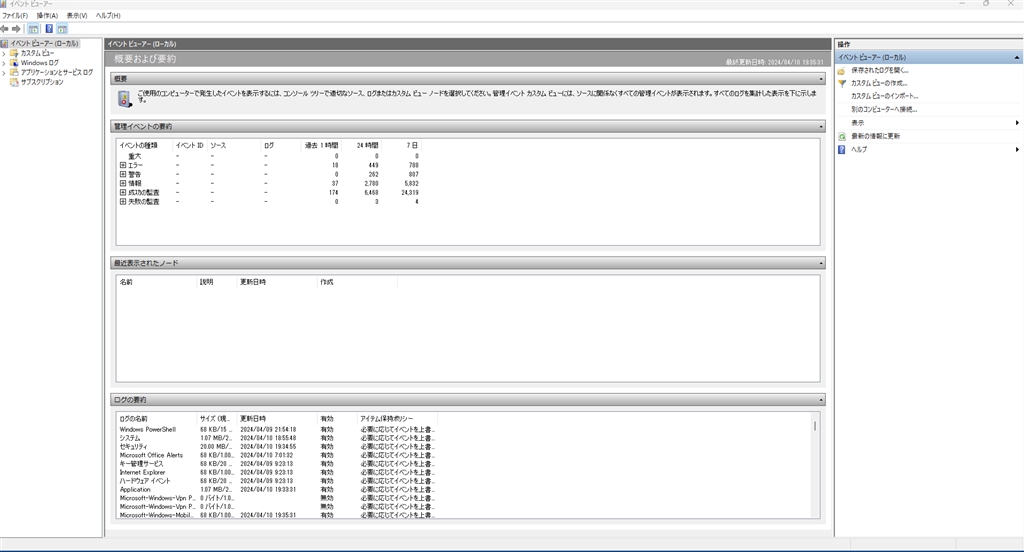The image size is (1024, 552).
Task: Select the Microsoft-Windows-Mobil... log row
Action: pyautogui.click(x=276, y=515)
